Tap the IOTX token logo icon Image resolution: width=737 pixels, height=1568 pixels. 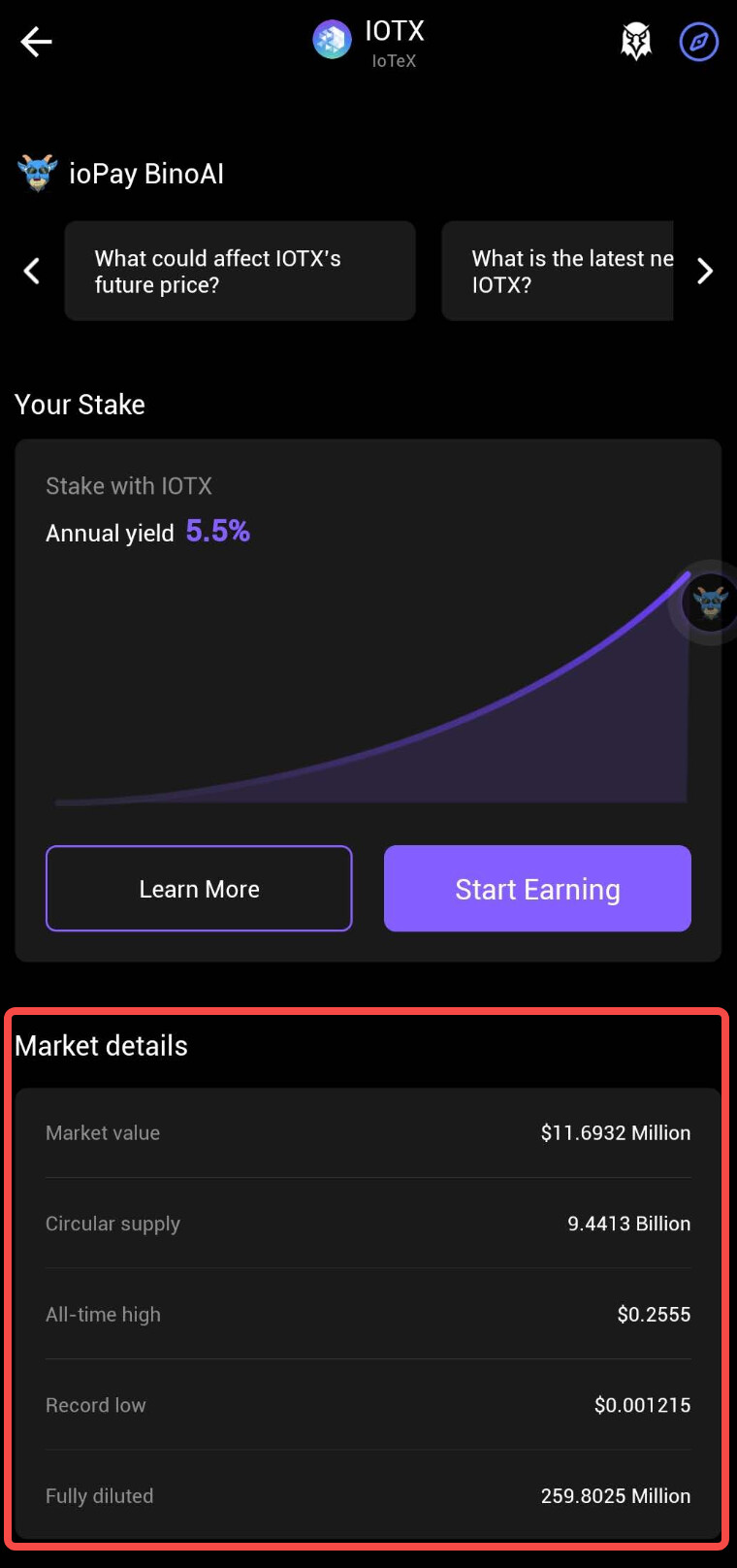click(332, 40)
